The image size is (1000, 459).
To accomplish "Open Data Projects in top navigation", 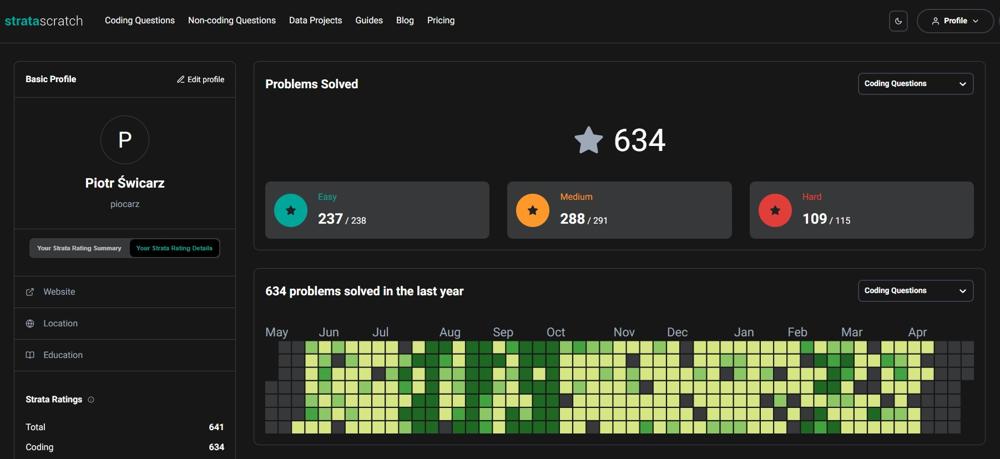I will (x=315, y=20).
